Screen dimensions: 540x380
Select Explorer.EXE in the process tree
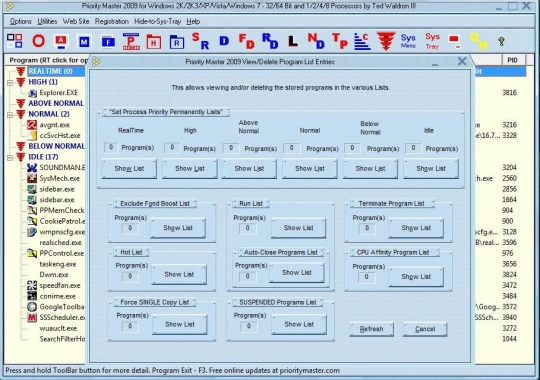pos(59,93)
